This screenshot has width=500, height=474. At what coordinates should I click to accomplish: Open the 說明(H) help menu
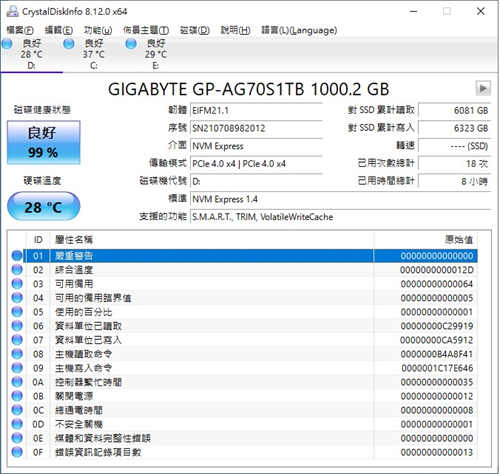[235, 30]
